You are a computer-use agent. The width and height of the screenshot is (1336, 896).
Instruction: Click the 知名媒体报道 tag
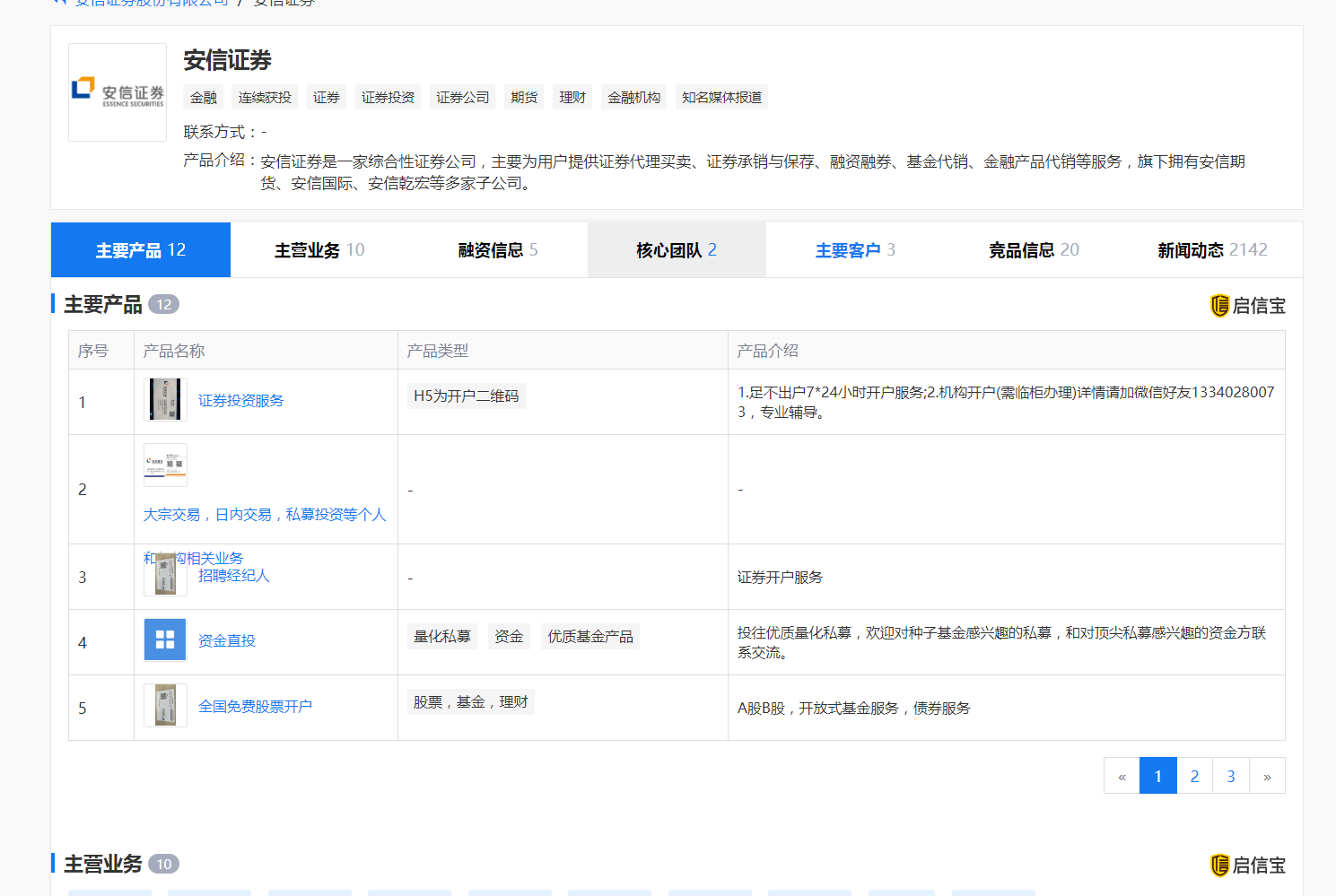tap(721, 98)
